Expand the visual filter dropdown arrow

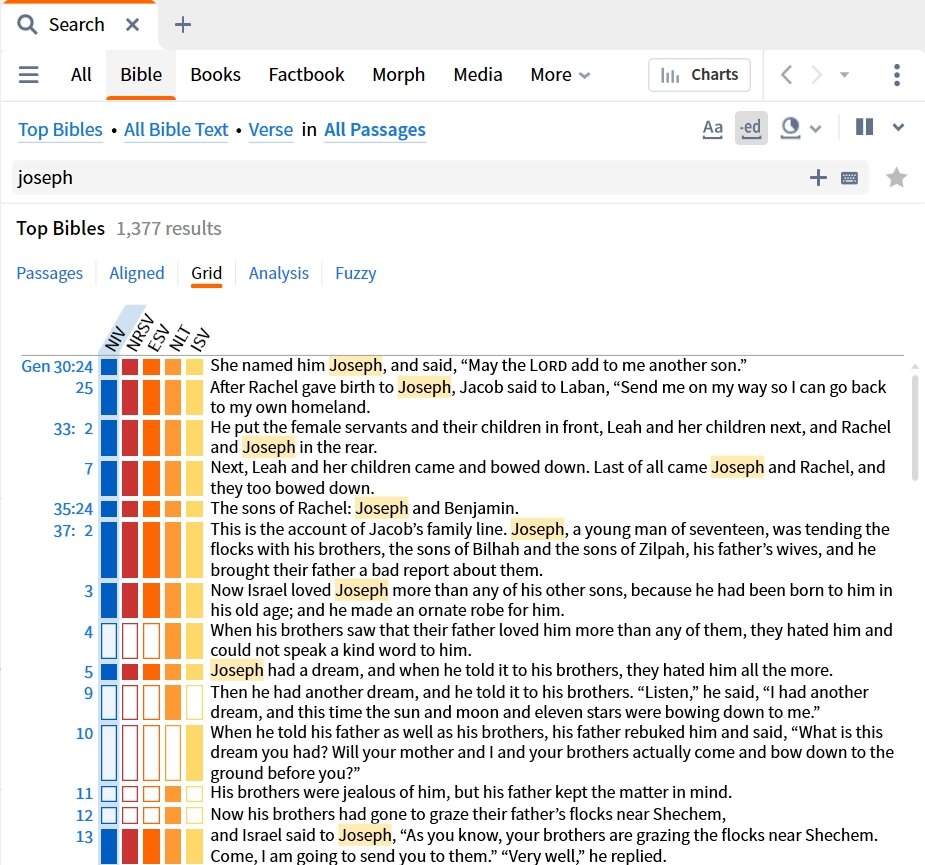tap(815, 129)
